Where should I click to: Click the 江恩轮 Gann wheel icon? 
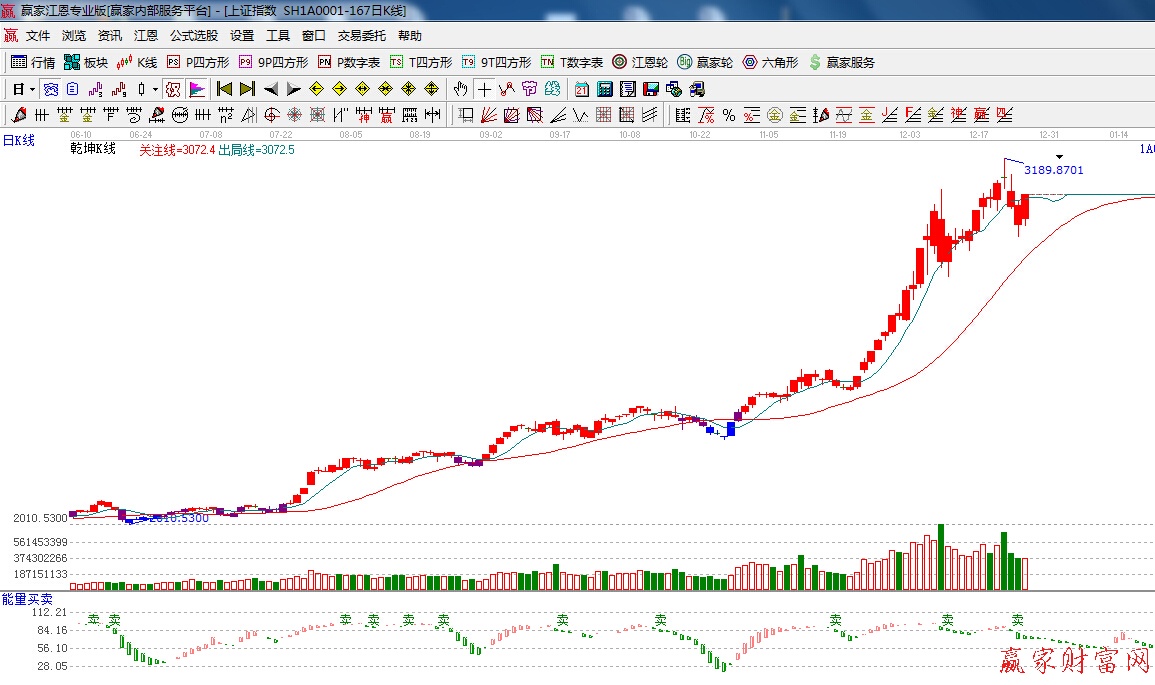pyautogui.click(x=640, y=62)
